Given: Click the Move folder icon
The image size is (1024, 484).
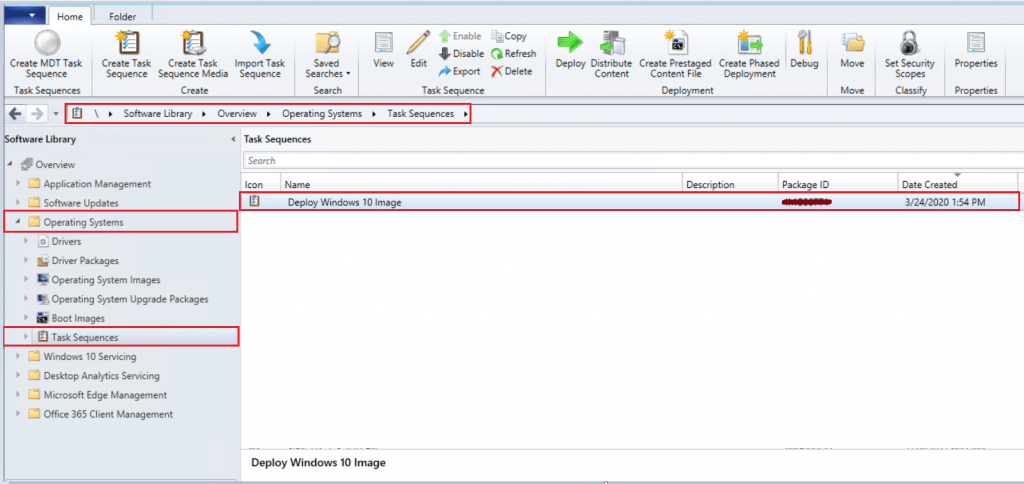Looking at the screenshot, I should point(852,43).
